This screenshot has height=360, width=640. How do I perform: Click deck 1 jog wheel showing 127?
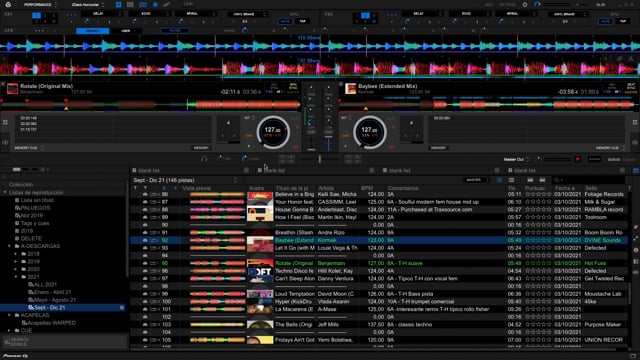[x=273, y=132]
